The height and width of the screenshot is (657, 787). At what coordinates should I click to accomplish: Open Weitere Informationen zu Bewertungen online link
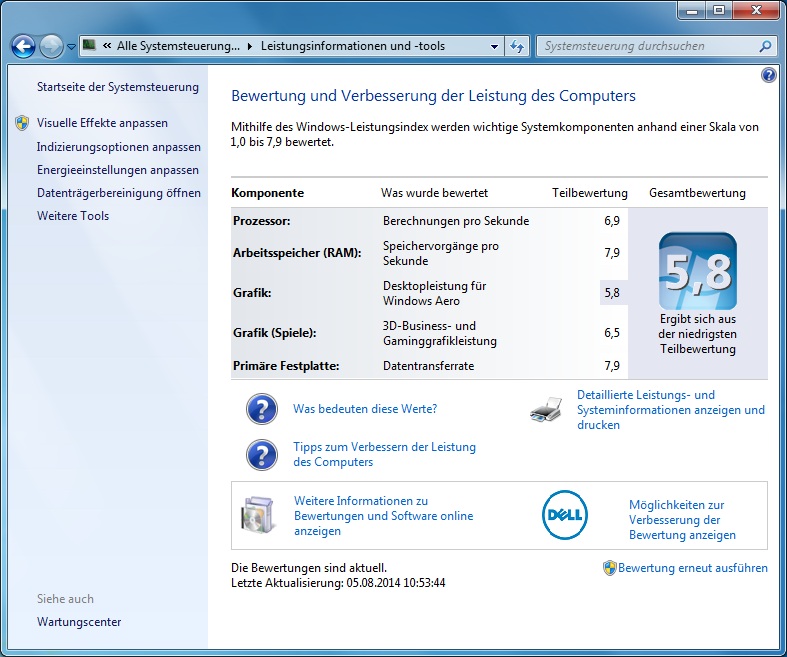point(383,516)
